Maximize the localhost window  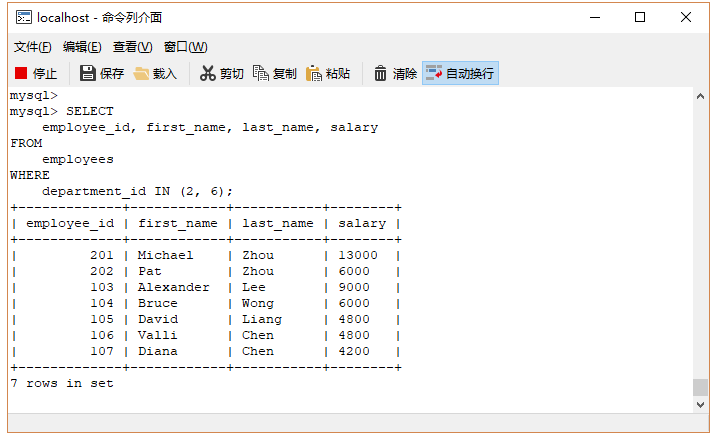[x=640, y=17]
